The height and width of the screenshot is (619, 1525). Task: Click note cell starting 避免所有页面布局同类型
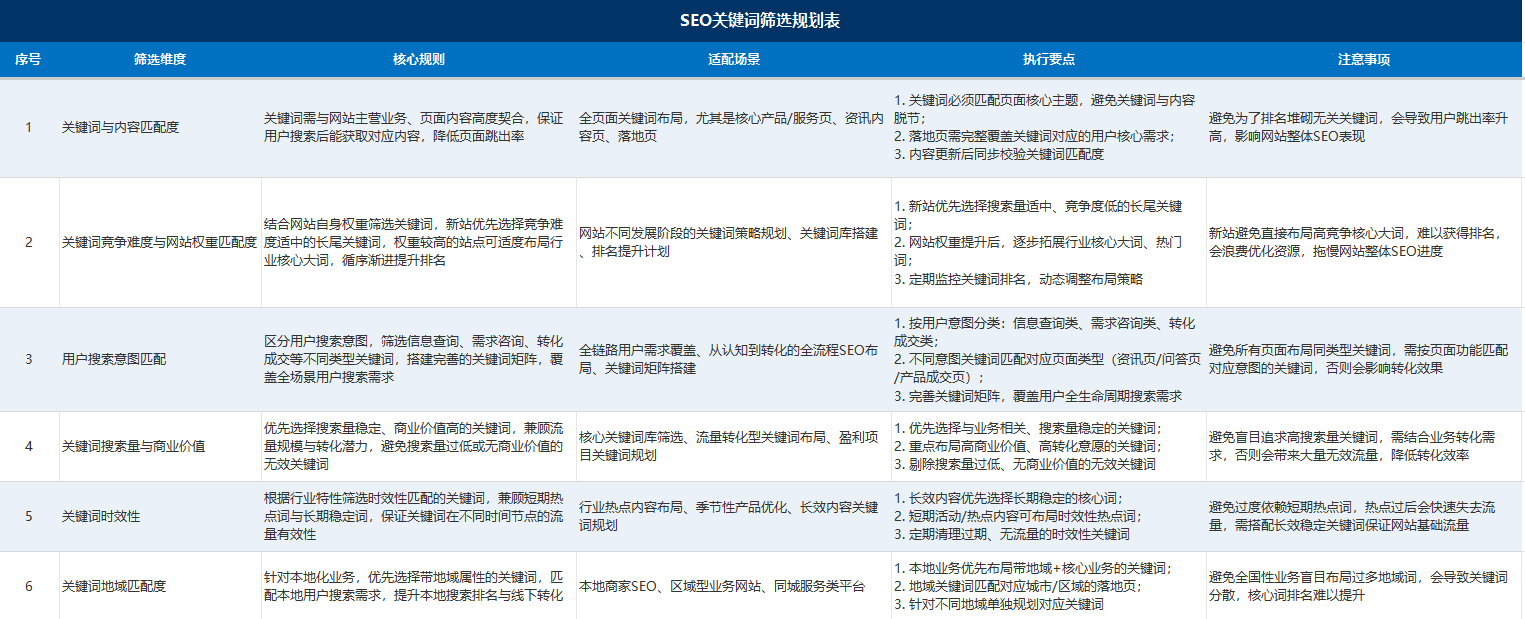click(1365, 359)
